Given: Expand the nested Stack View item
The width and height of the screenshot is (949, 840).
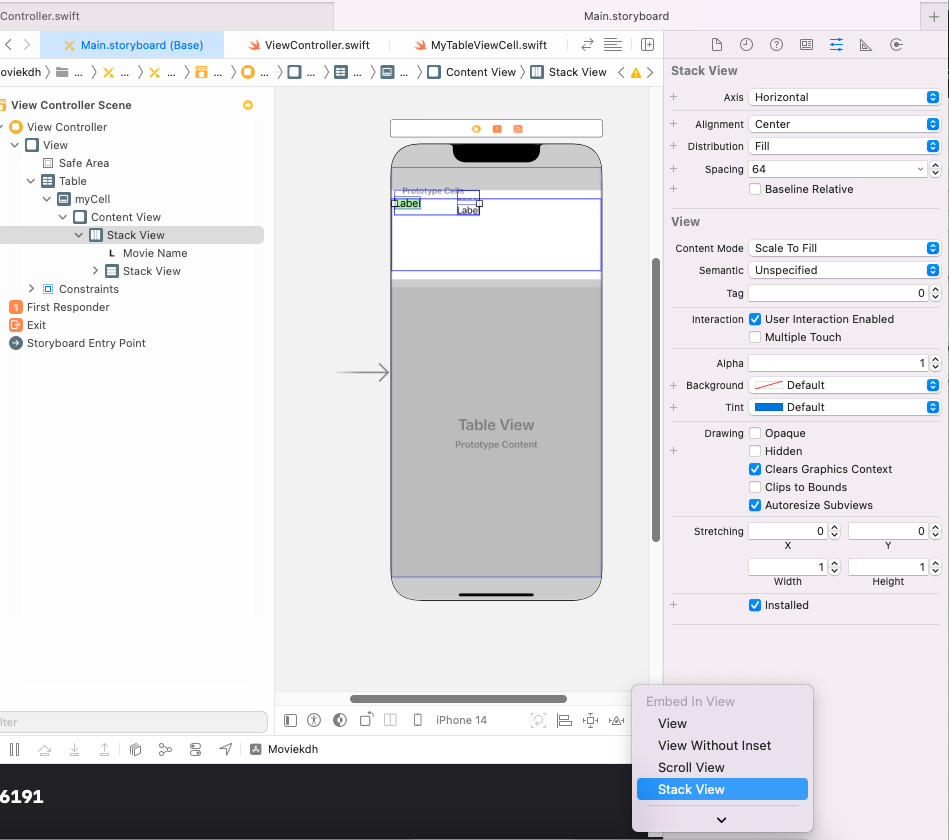Looking at the screenshot, I should pos(95,271).
